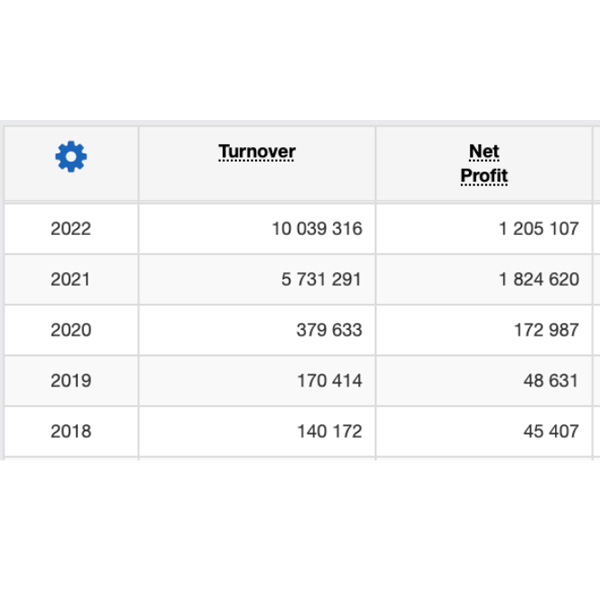Click the 2018 turnover value 140 172

[329, 432]
